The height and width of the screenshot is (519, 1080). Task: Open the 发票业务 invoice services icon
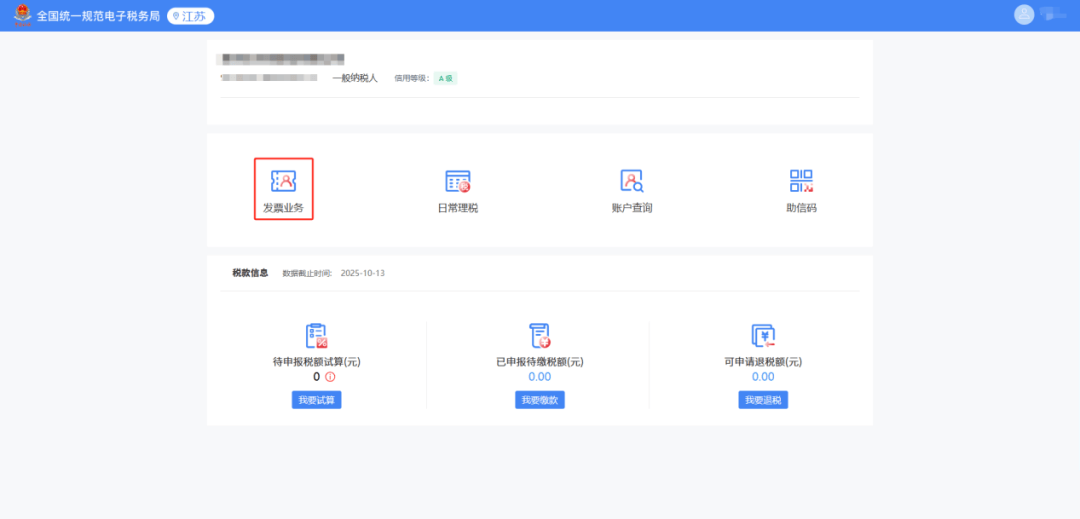tap(283, 181)
